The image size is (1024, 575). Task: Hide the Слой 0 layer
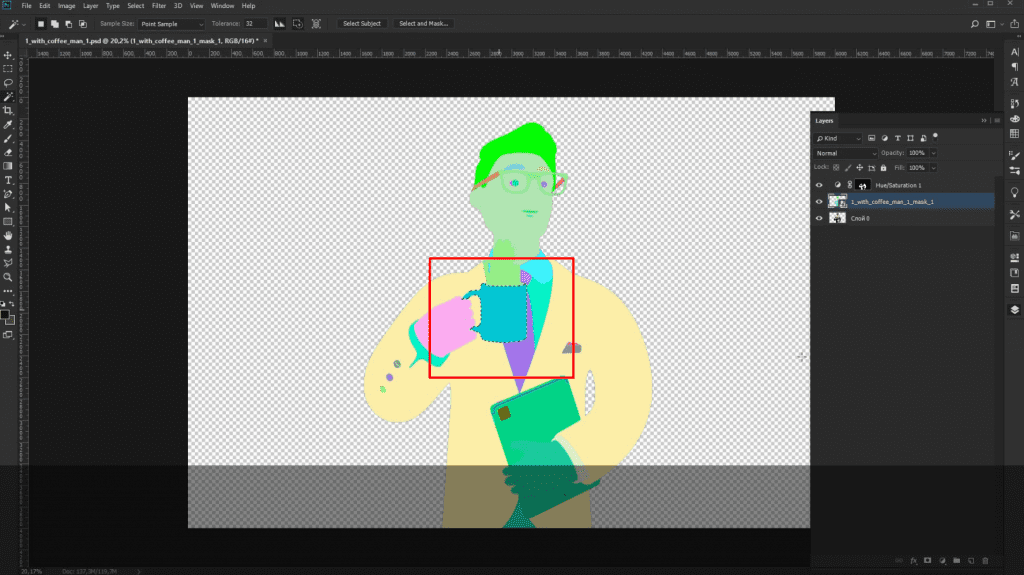[819, 218]
